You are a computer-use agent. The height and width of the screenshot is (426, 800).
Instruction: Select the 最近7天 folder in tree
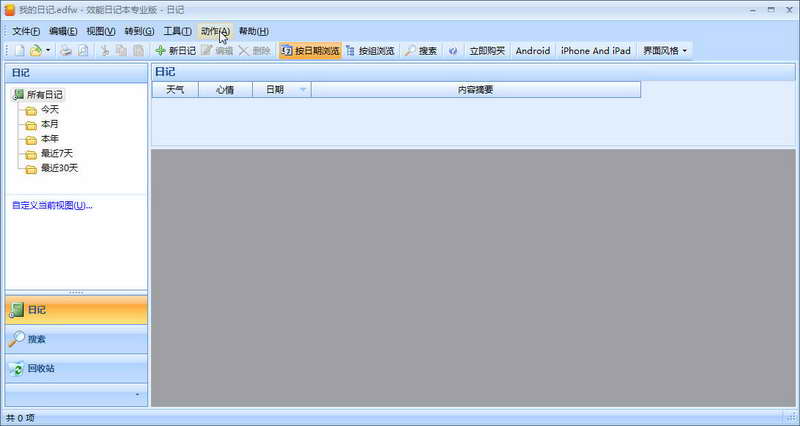(57, 153)
